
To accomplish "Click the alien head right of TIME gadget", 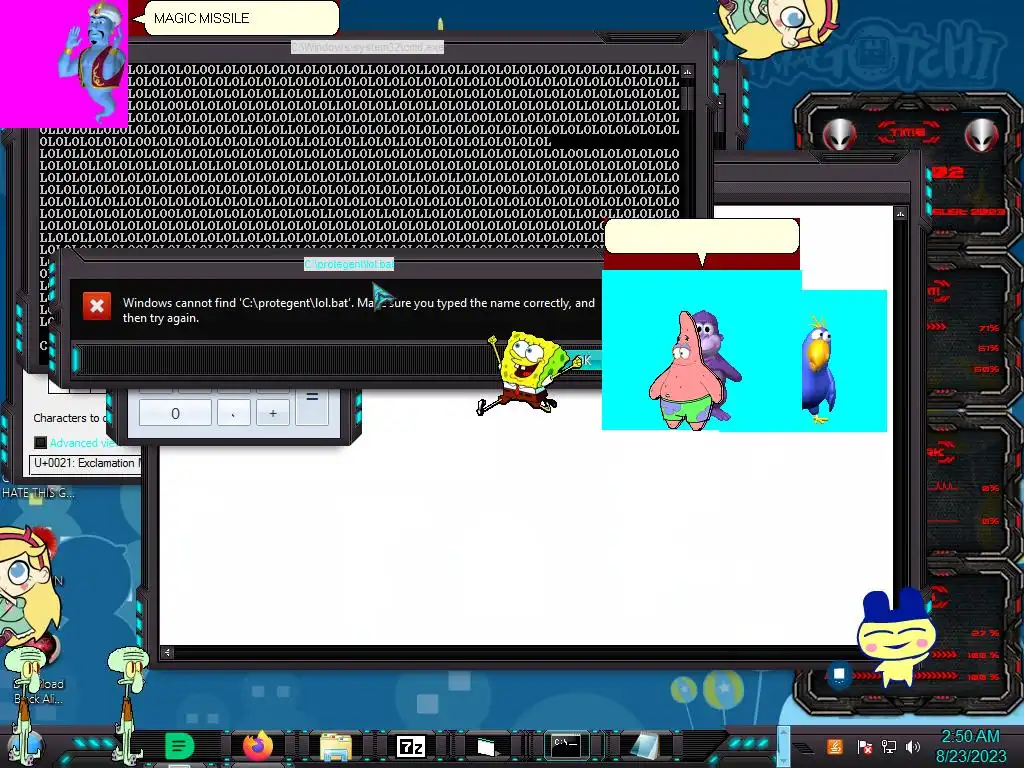I will point(981,135).
